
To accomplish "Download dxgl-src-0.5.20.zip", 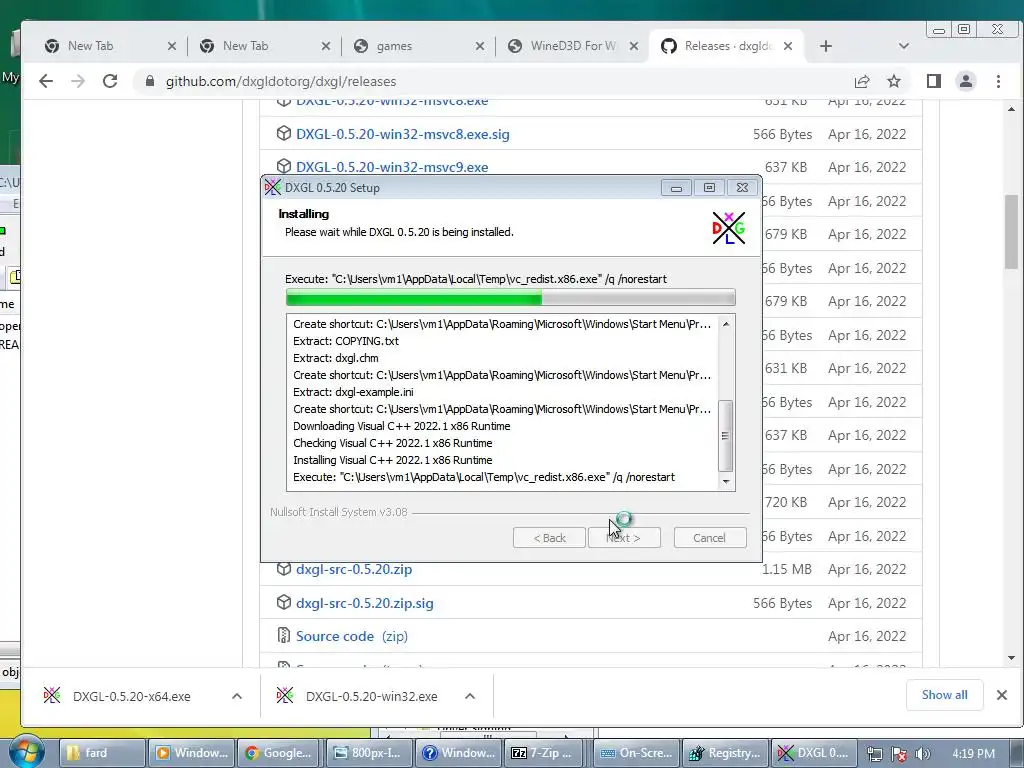I will tap(354, 569).
